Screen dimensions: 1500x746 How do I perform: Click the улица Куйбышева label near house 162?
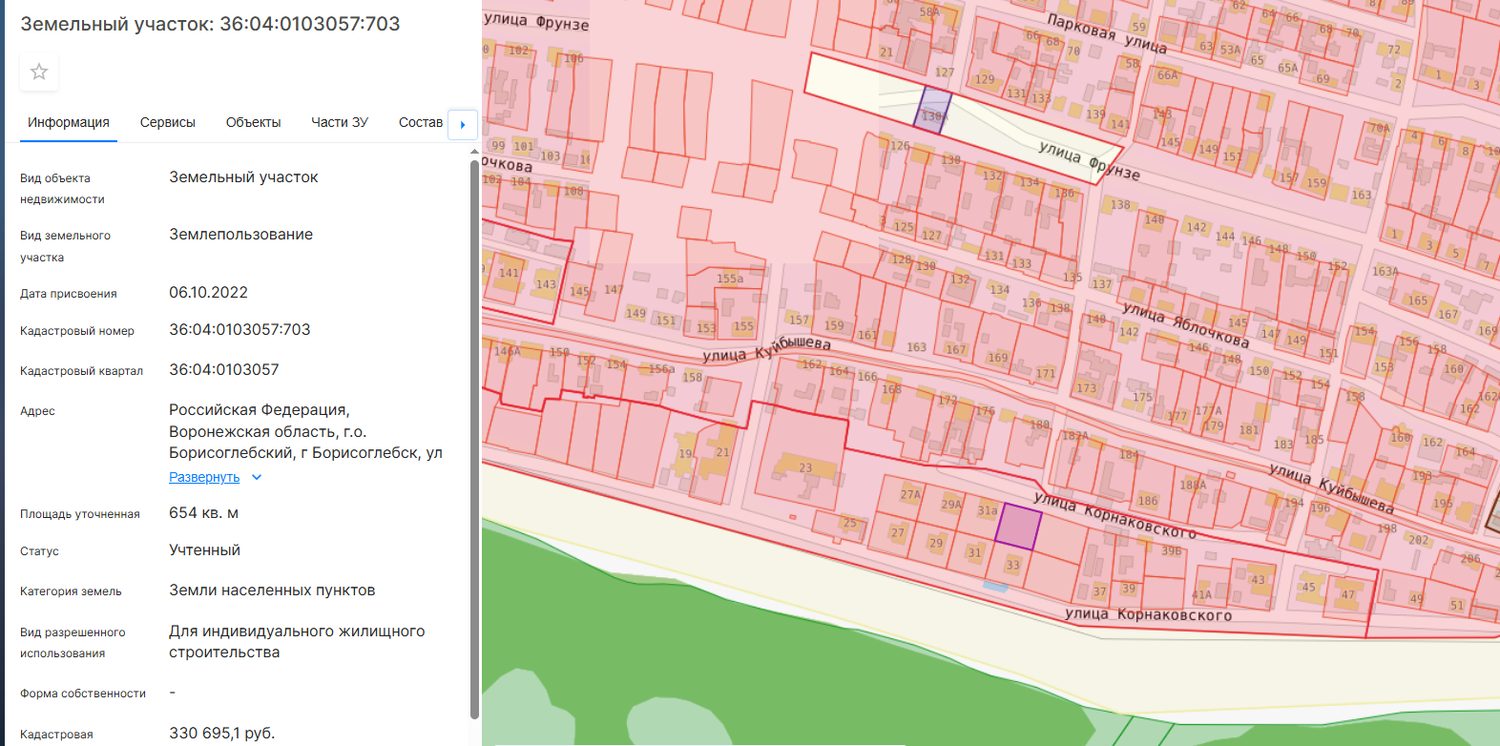(x=767, y=349)
